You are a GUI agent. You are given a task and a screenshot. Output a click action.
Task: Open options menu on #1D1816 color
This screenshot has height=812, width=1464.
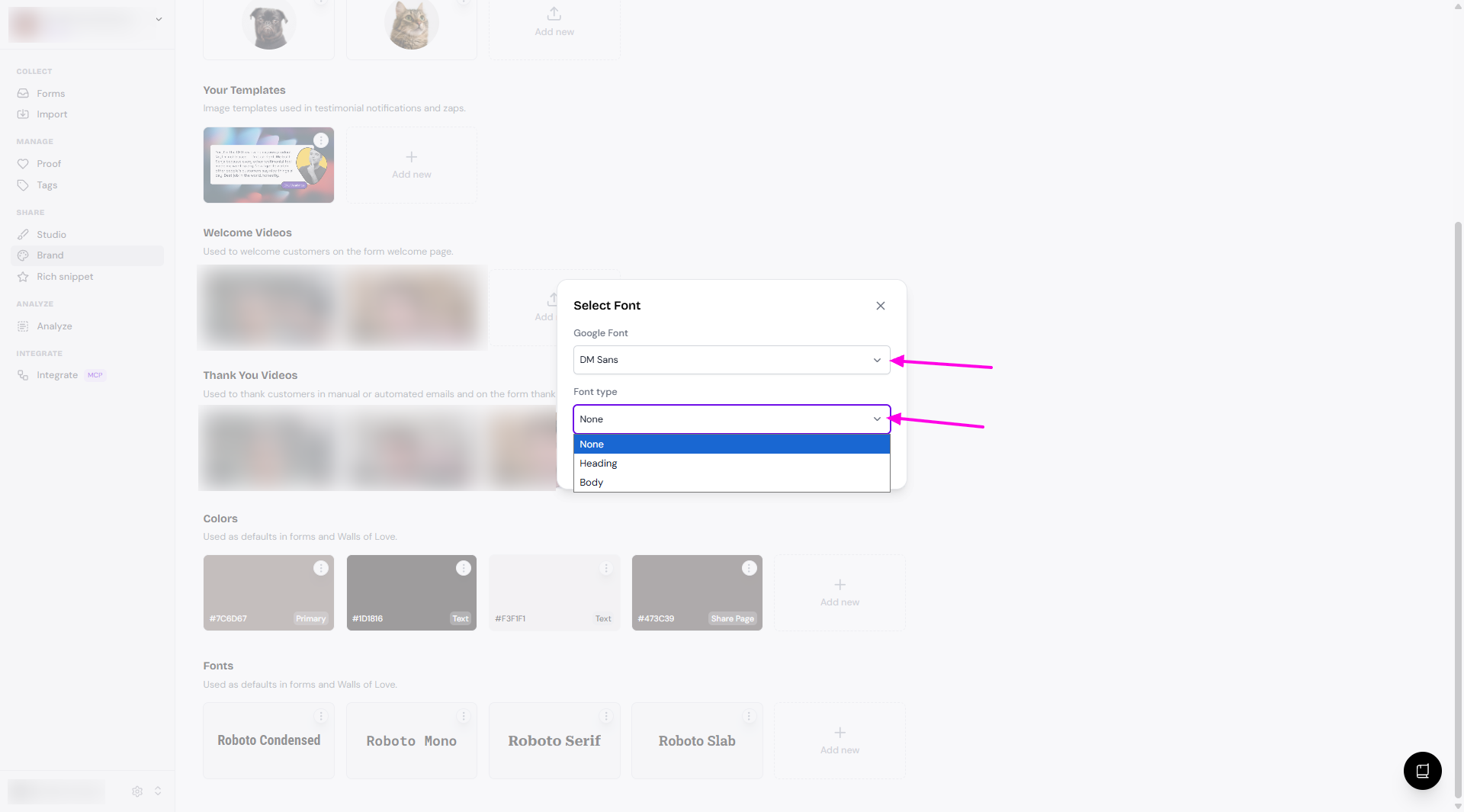click(463, 568)
